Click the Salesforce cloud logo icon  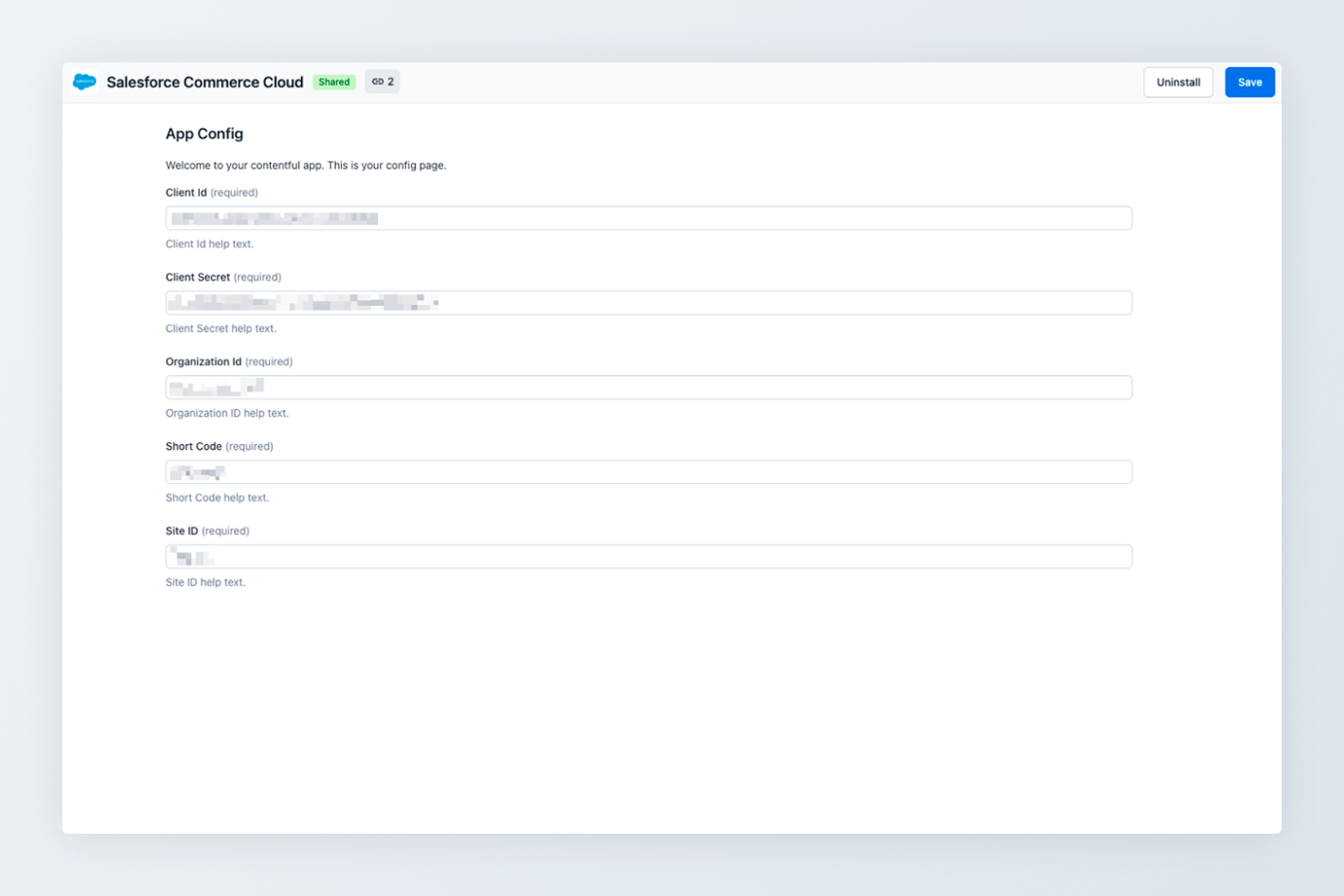click(85, 82)
